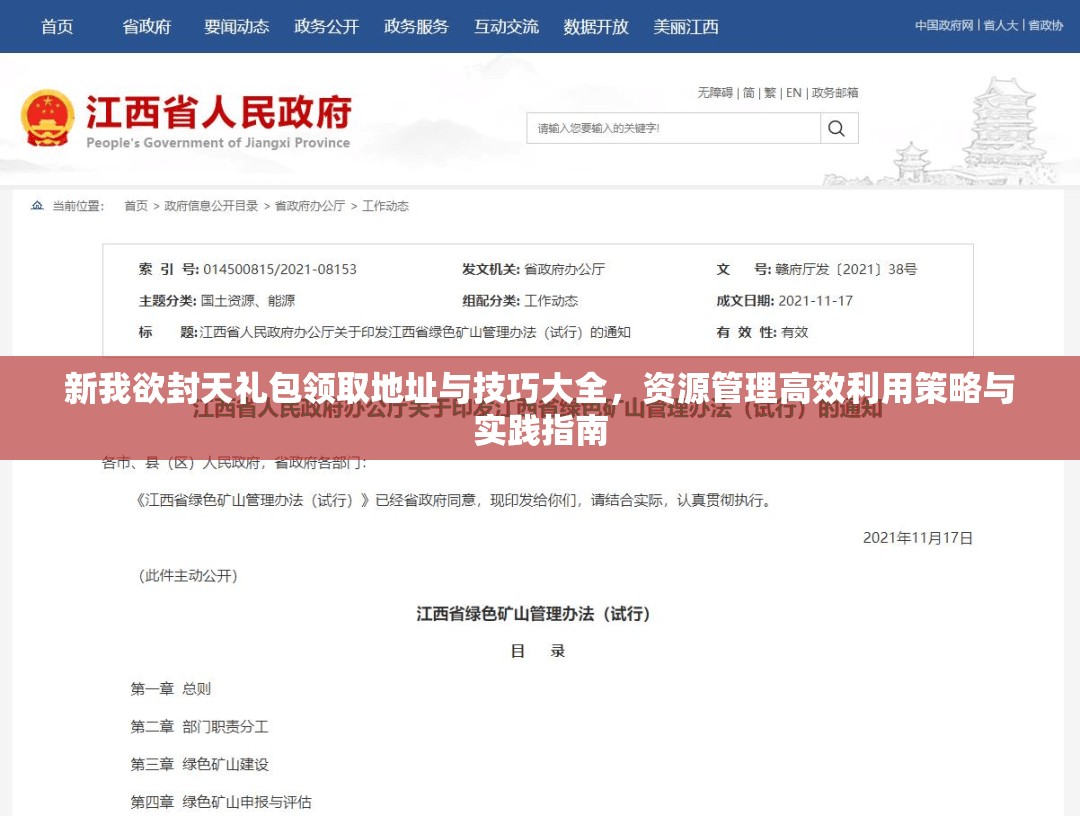Select 第一章 总则 line
Screen dimensions: 1080x816
tap(171, 689)
